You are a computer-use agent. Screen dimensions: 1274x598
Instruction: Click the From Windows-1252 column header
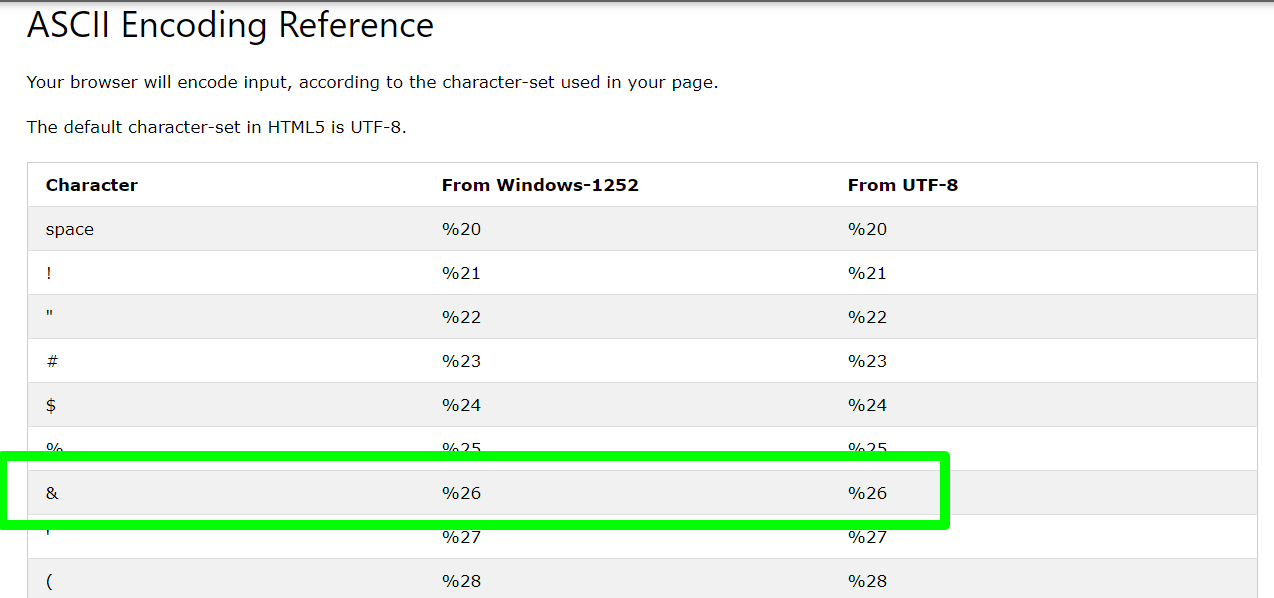pyautogui.click(x=540, y=185)
